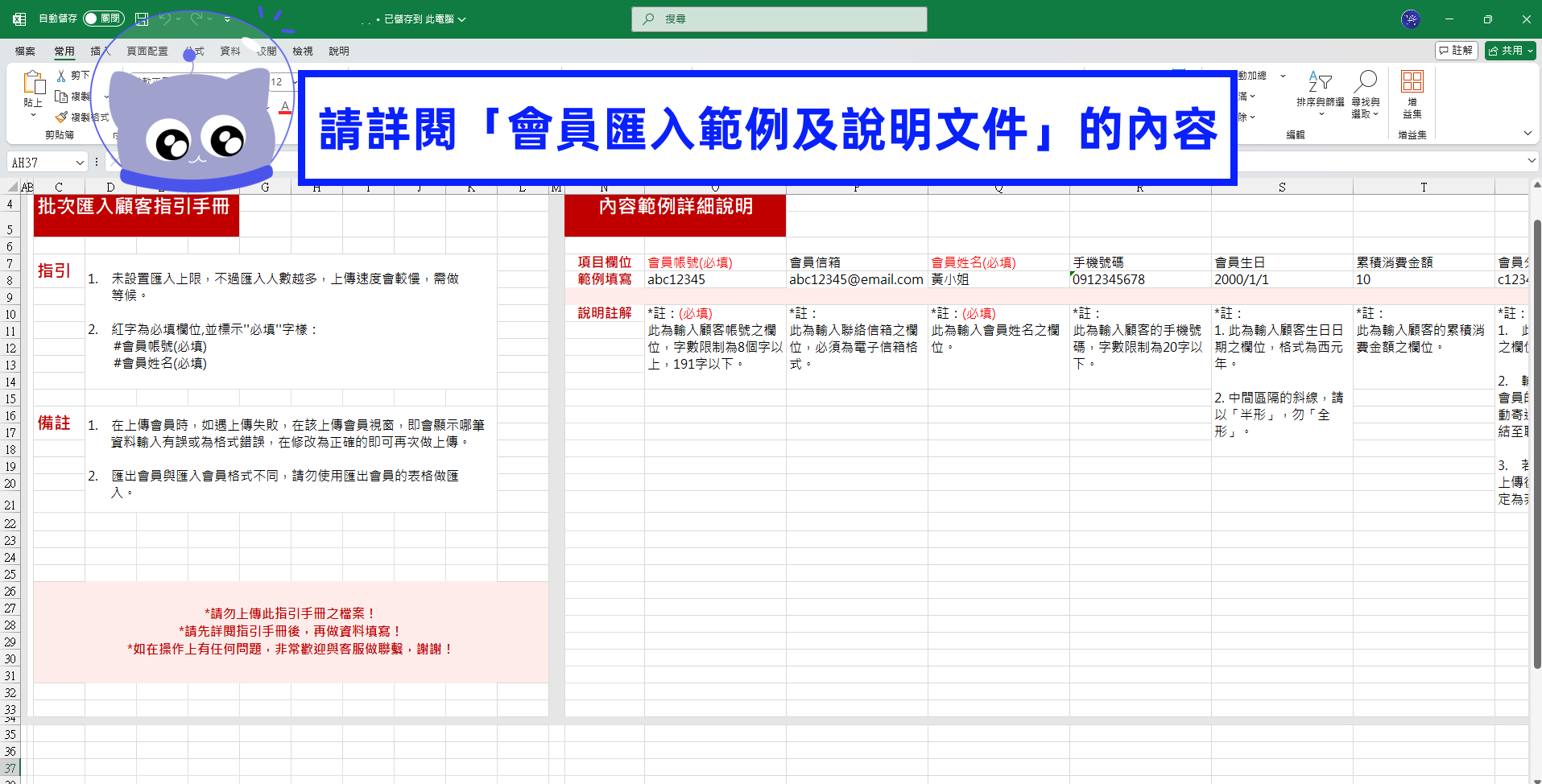
Task: Click the Save floppy disk icon
Action: tap(142, 19)
